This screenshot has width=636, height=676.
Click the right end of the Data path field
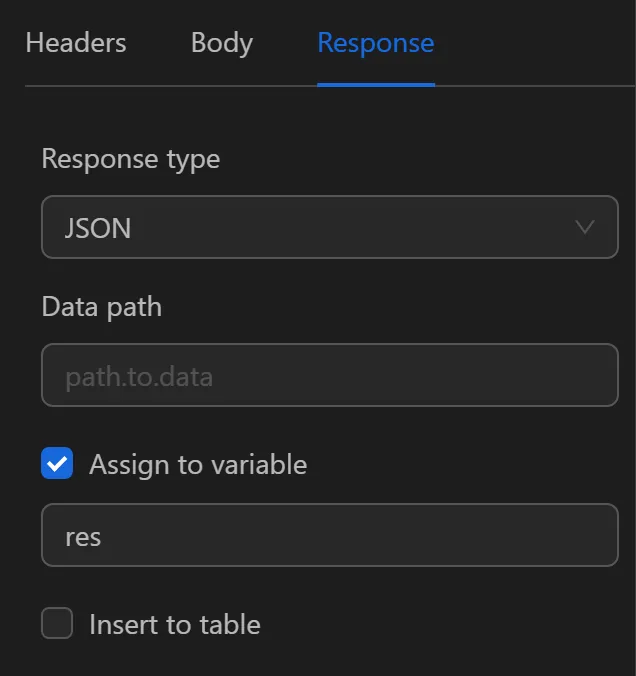coord(595,376)
